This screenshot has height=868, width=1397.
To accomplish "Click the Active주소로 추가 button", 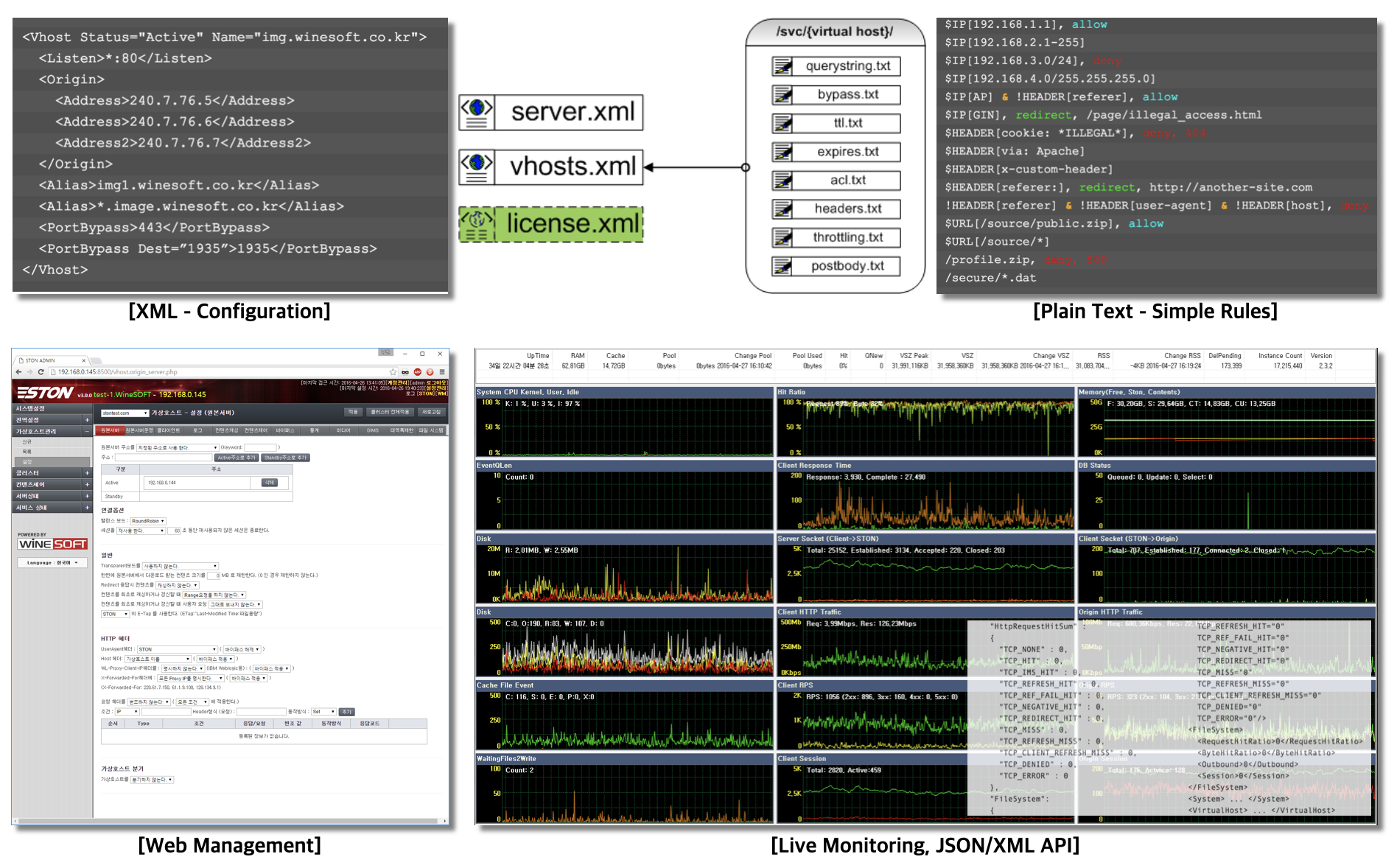I will (x=237, y=458).
